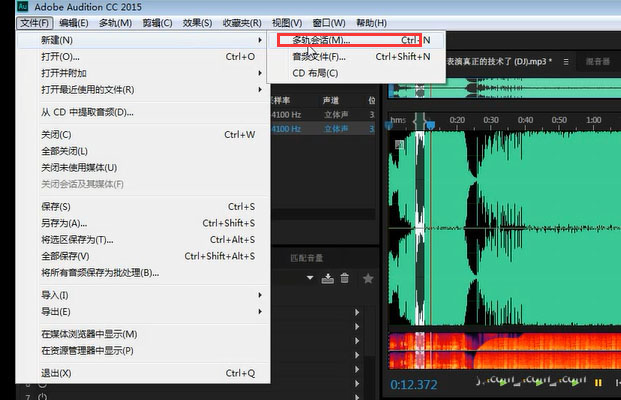The height and width of the screenshot is (400, 621).
Task: Expand the 导出(E) submenu arrow
Action: click(260, 312)
